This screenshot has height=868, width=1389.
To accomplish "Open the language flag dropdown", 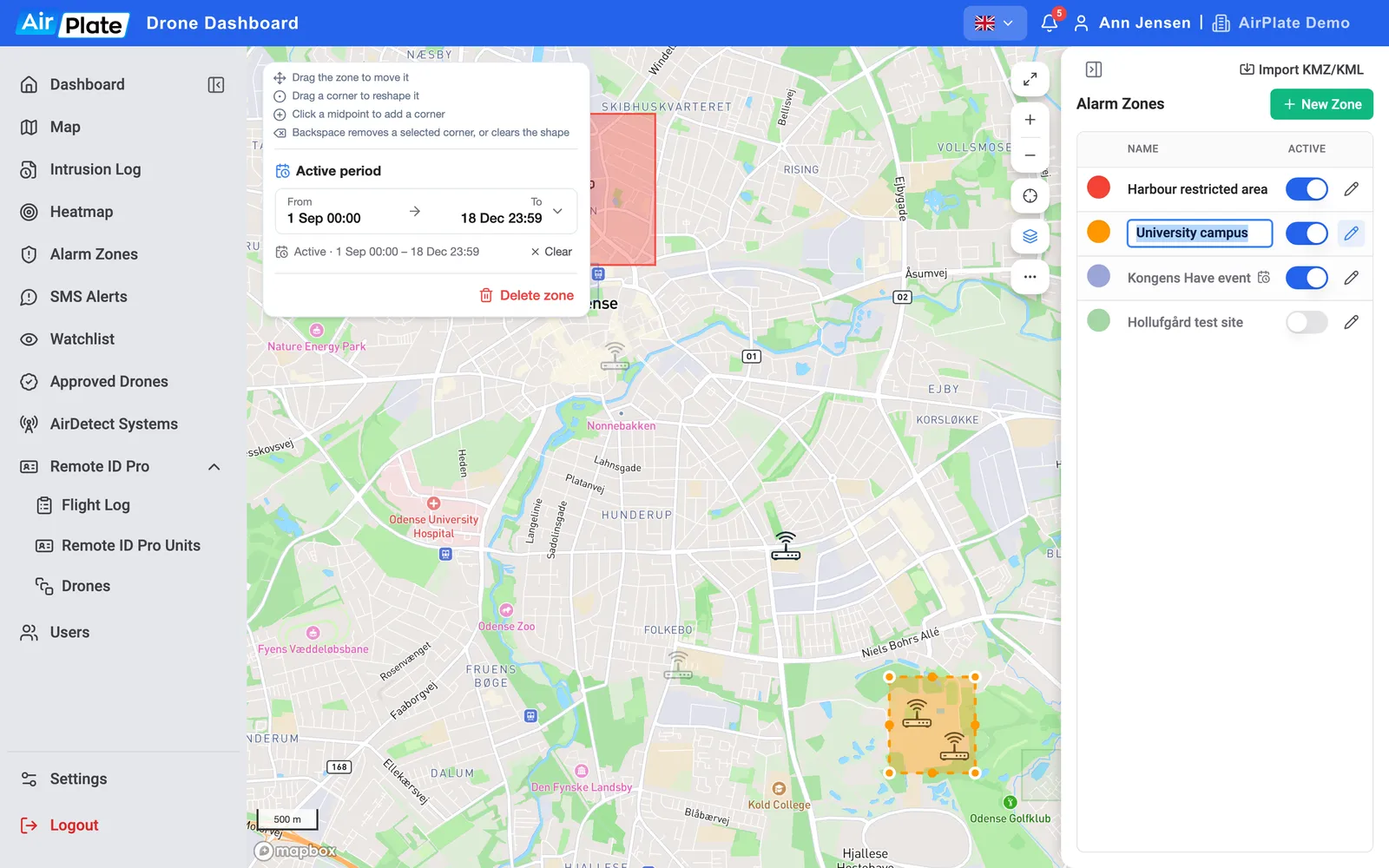I will tap(994, 23).
